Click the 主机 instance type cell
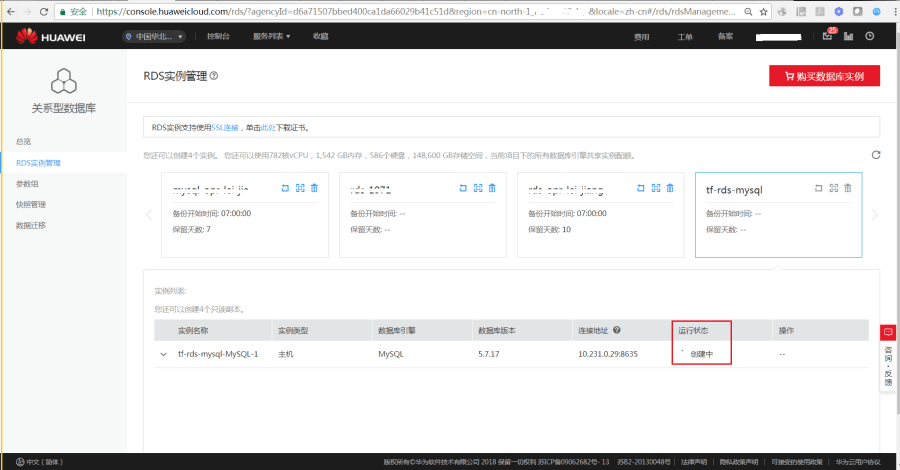Image resolution: width=900 pixels, height=470 pixels. click(x=286, y=354)
